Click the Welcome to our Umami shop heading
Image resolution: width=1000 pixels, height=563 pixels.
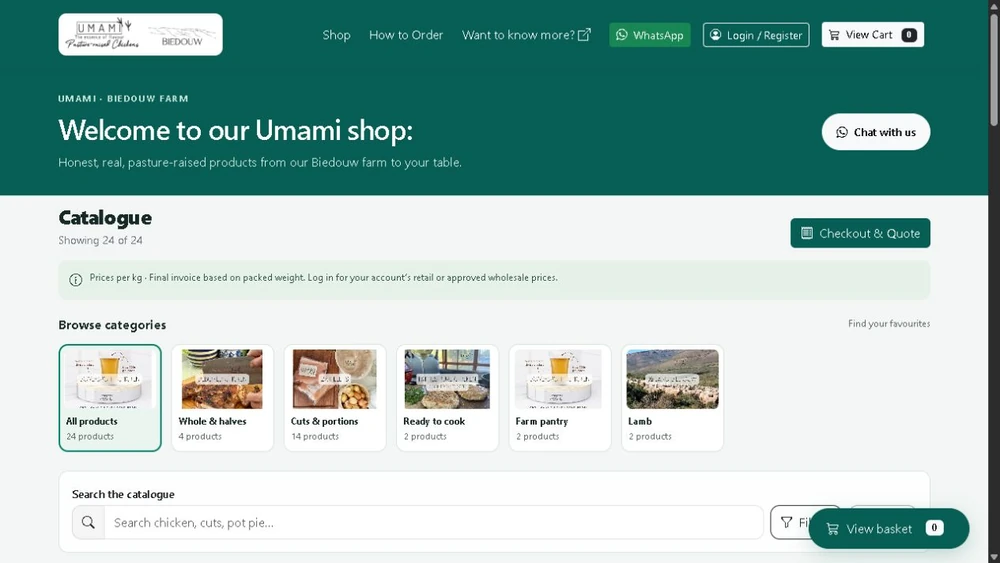pos(235,130)
